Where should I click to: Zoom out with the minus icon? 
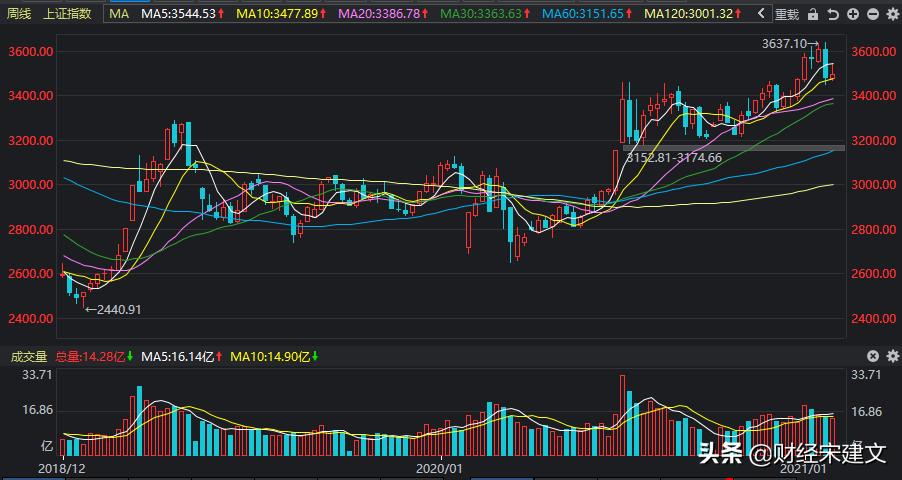click(x=873, y=14)
